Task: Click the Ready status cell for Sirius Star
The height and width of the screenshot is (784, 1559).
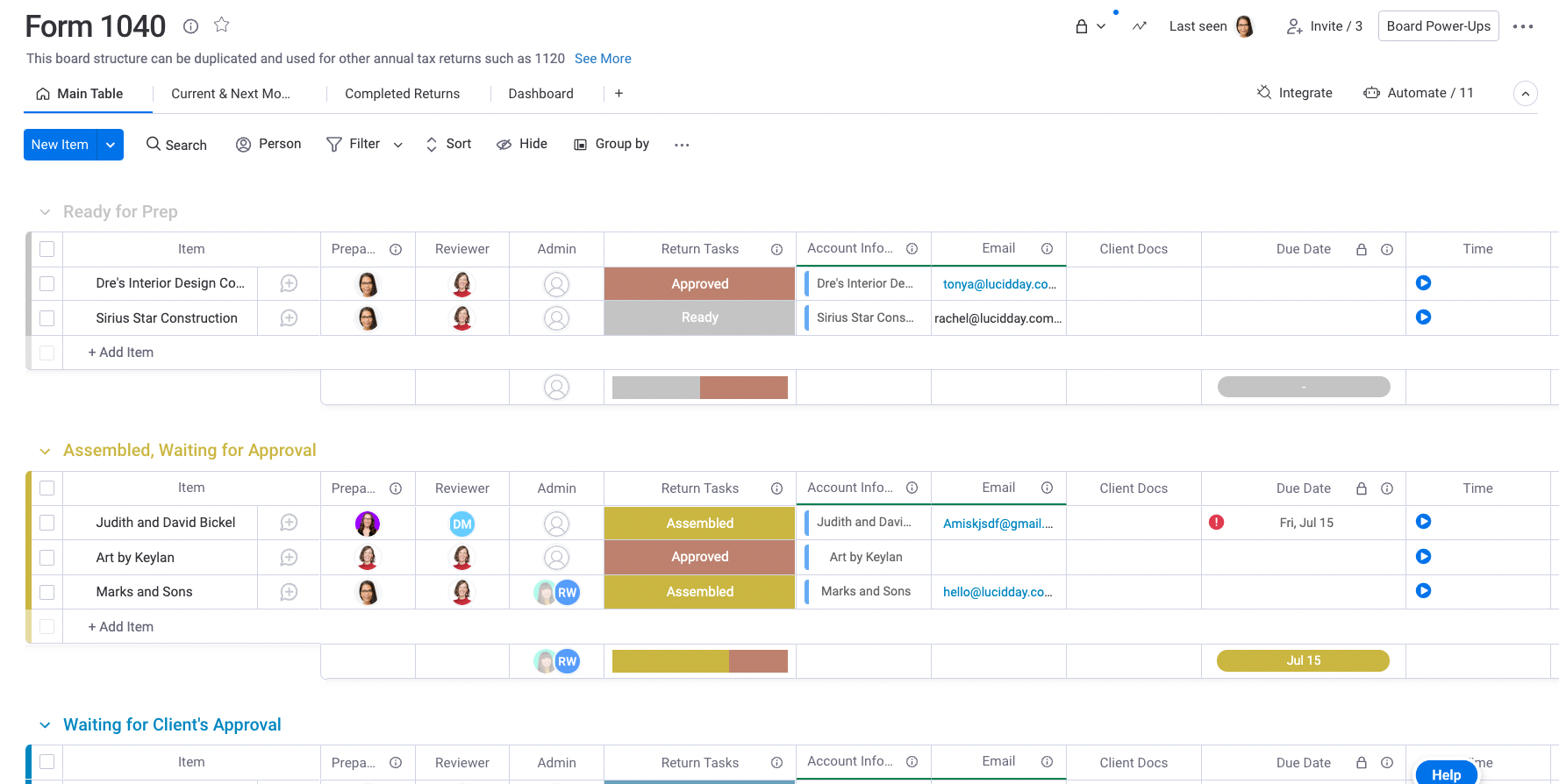Action: click(x=699, y=317)
